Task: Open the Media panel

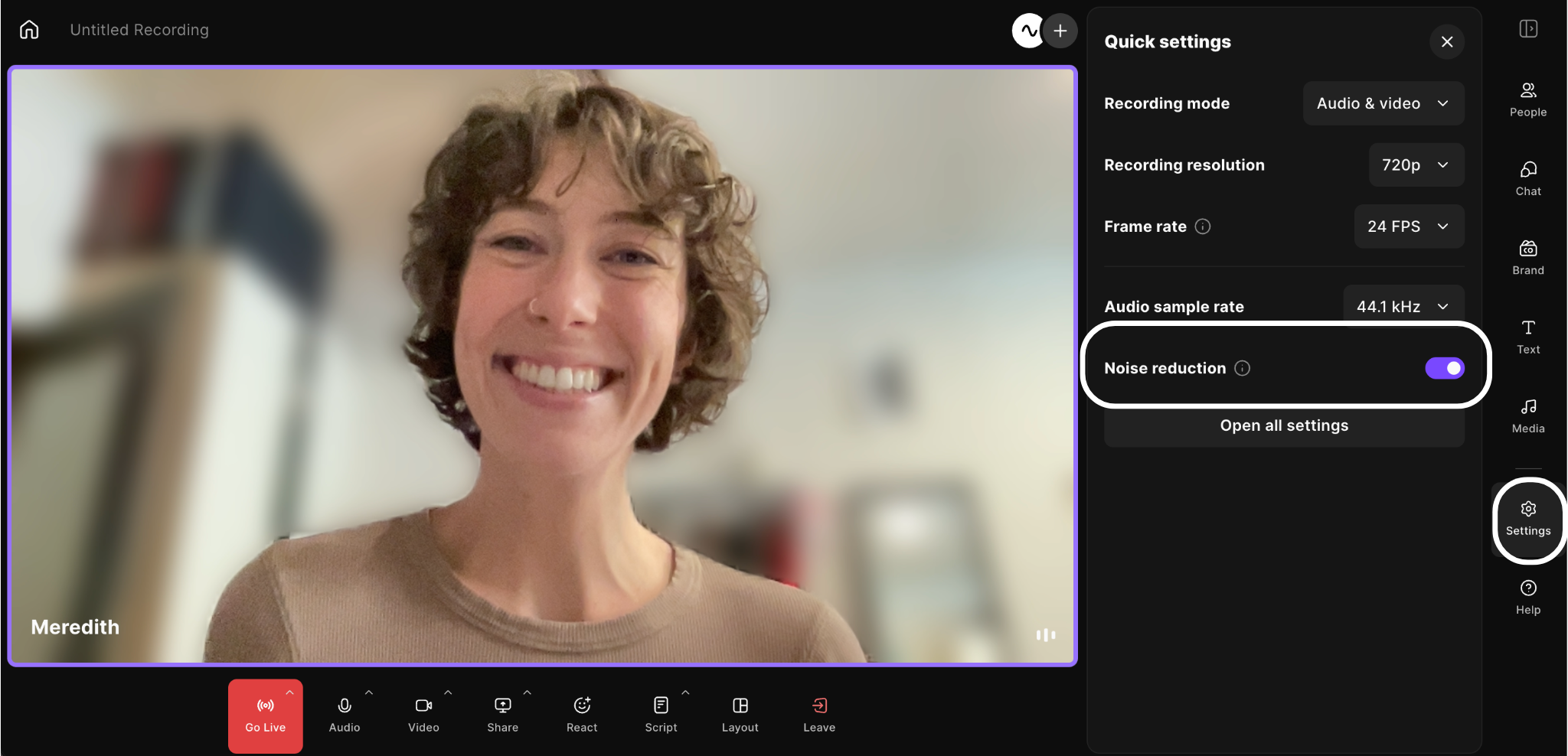Action: [x=1527, y=416]
